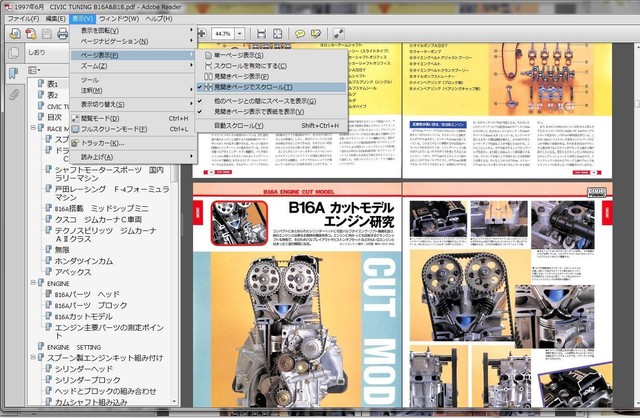The height and width of the screenshot is (418, 640).
Task: Toggle 見開きページでスクロール checked option
Action: pyautogui.click(x=271, y=87)
